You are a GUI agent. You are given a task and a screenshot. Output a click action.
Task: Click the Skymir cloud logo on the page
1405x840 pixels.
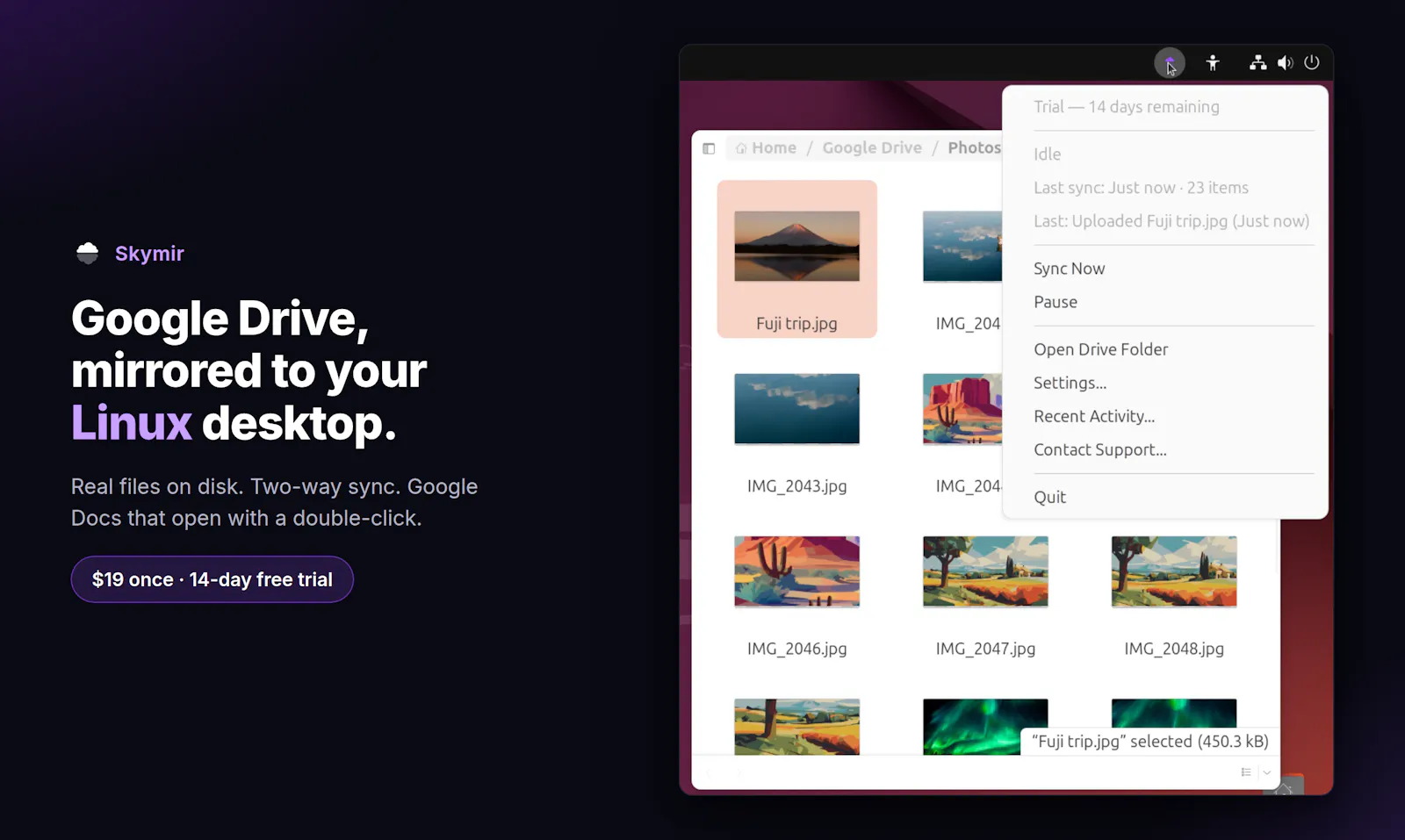87,254
